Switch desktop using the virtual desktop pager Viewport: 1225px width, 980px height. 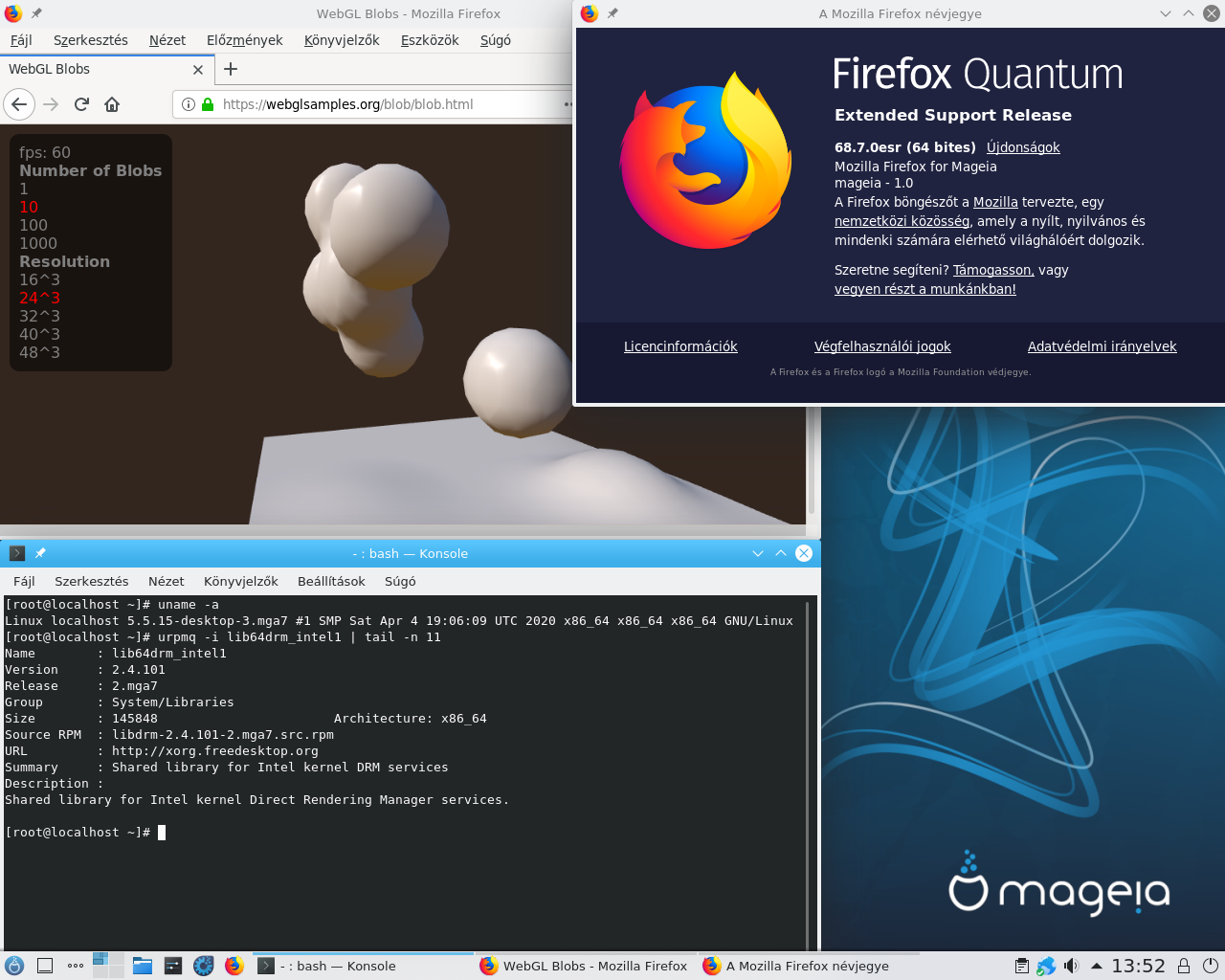point(108,966)
